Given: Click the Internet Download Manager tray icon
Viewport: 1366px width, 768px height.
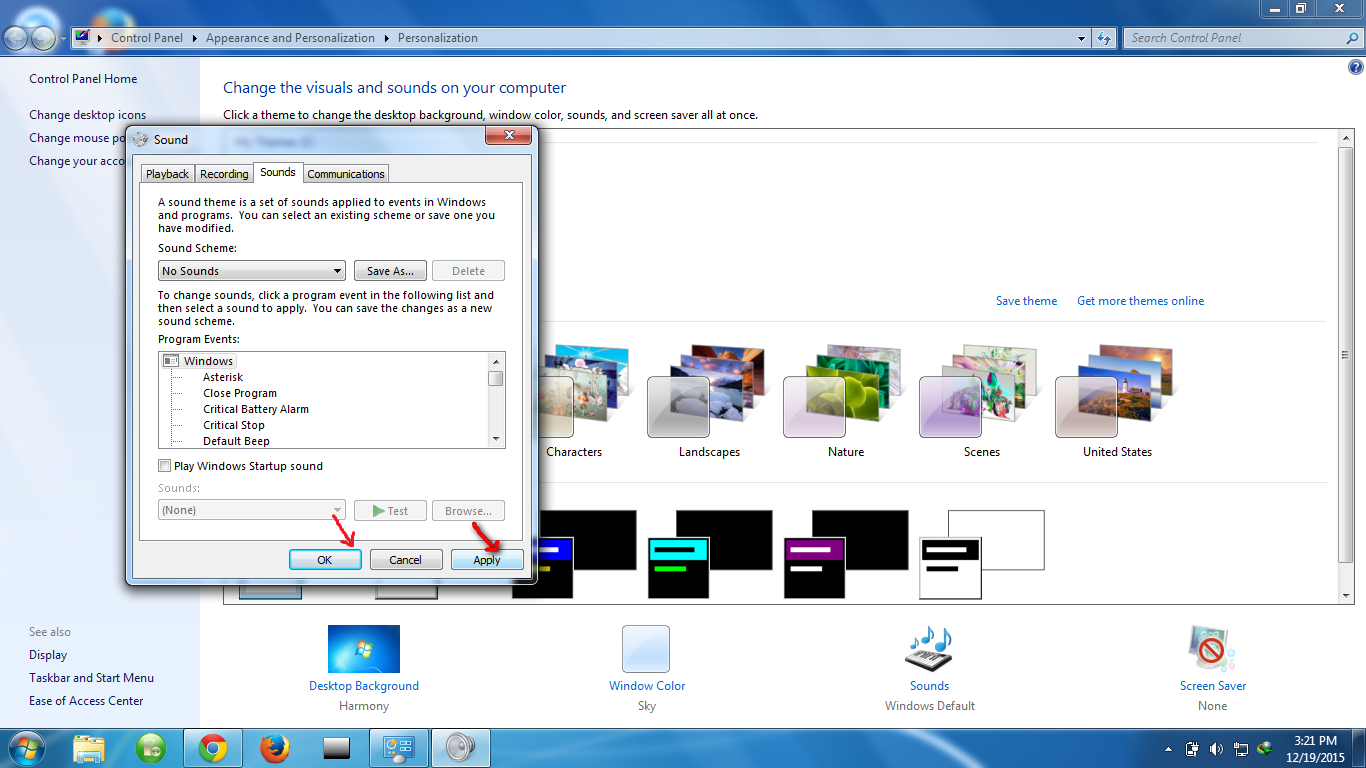Looking at the screenshot, I should point(1265,748).
